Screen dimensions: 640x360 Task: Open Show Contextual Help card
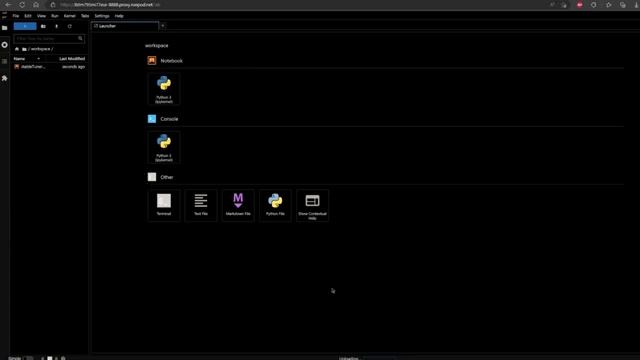[x=312, y=205]
